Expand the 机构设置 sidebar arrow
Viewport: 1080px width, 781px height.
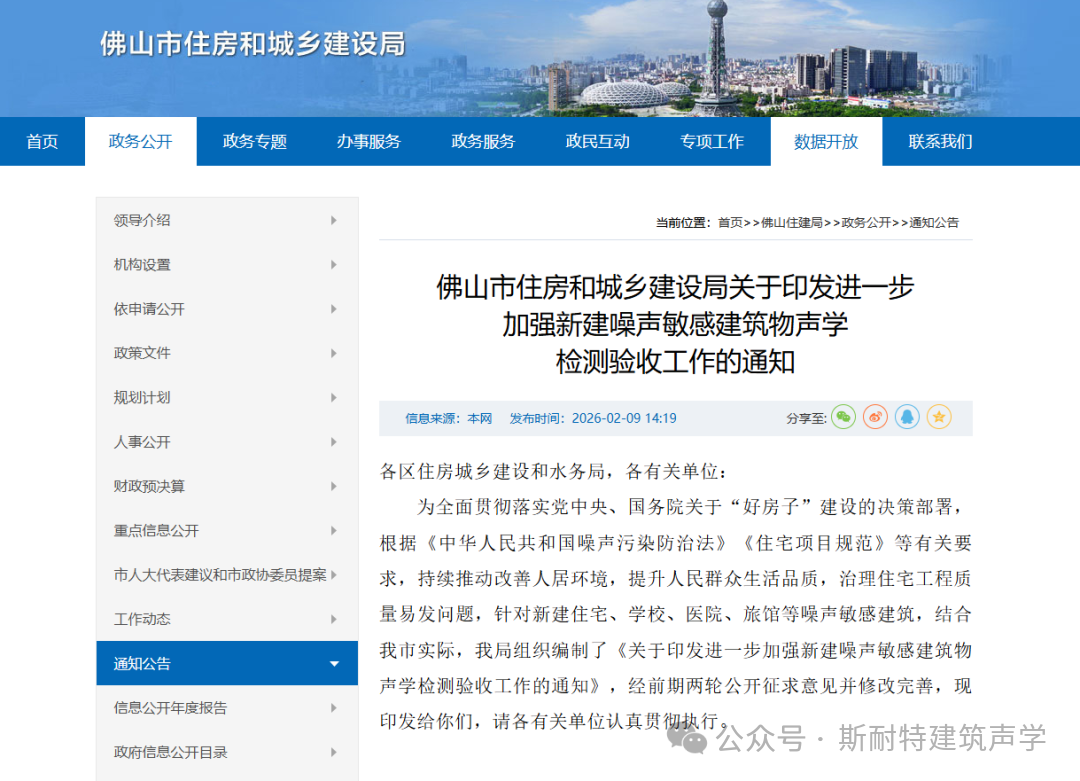tap(334, 265)
